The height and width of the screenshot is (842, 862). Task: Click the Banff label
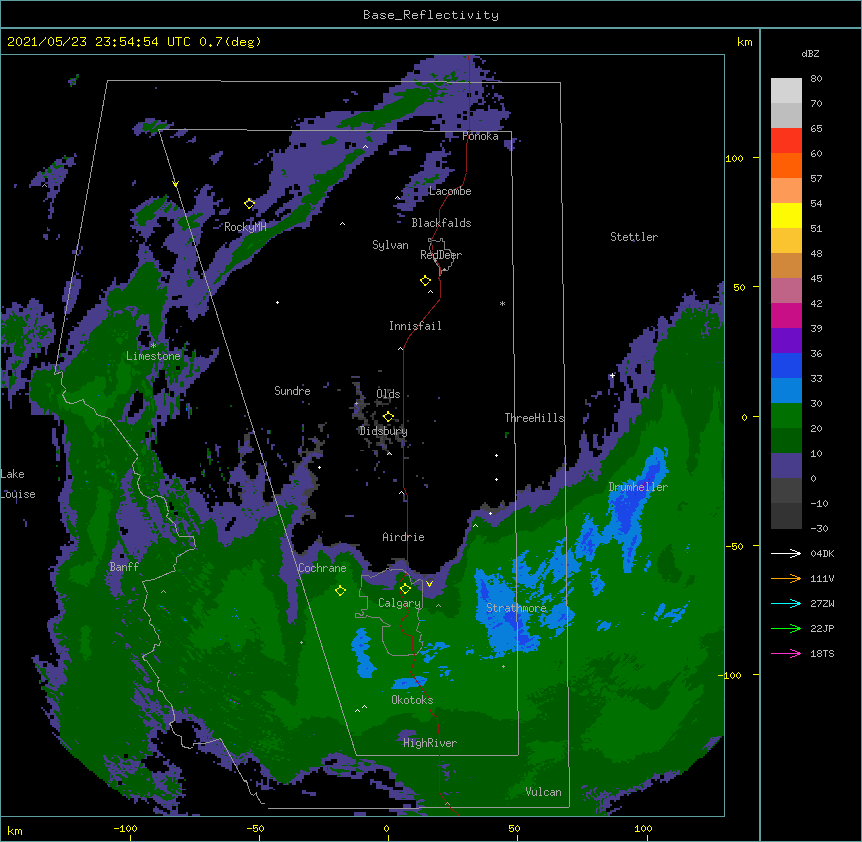[x=124, y=567]
